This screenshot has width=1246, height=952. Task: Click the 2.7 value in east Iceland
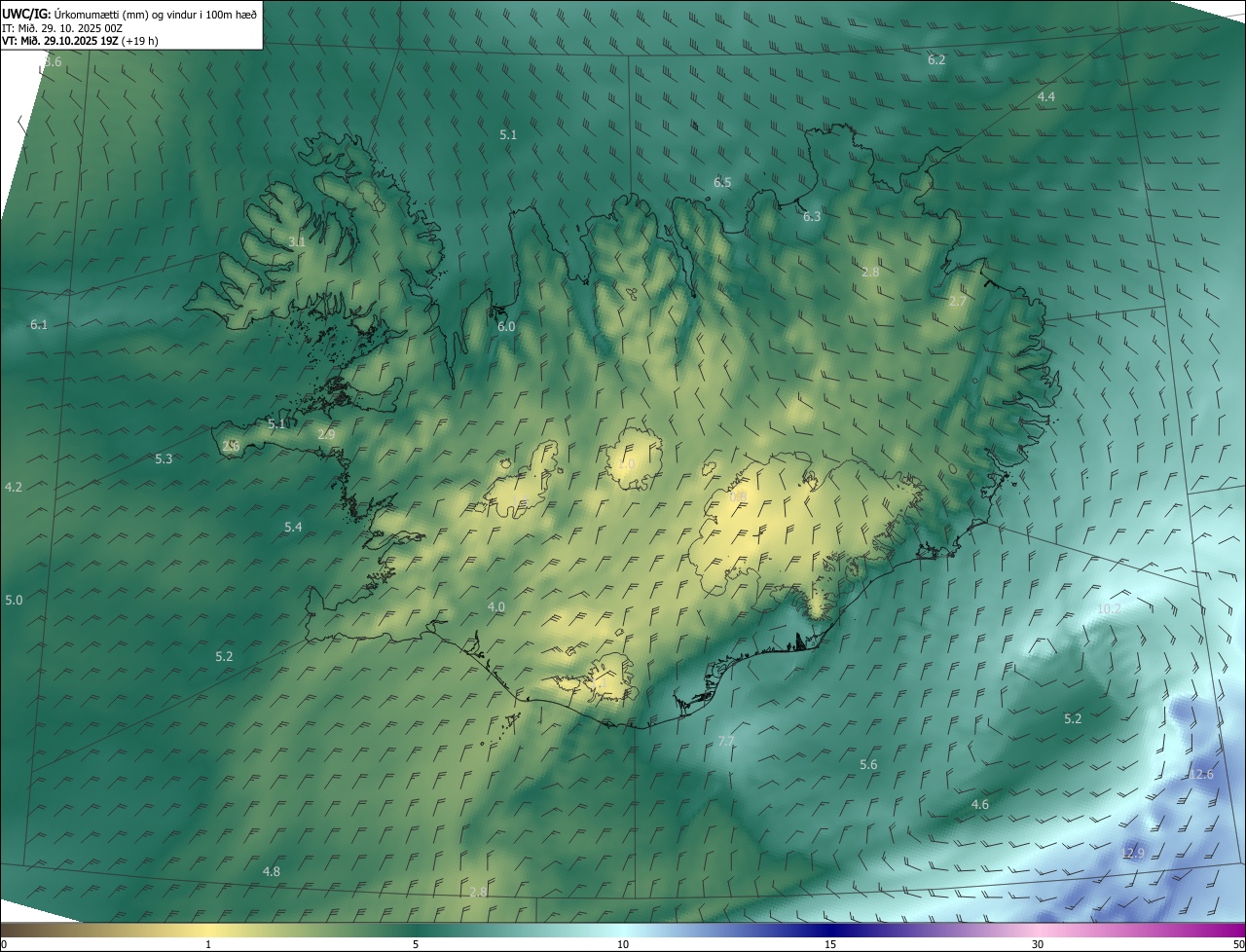pos(958,302)
